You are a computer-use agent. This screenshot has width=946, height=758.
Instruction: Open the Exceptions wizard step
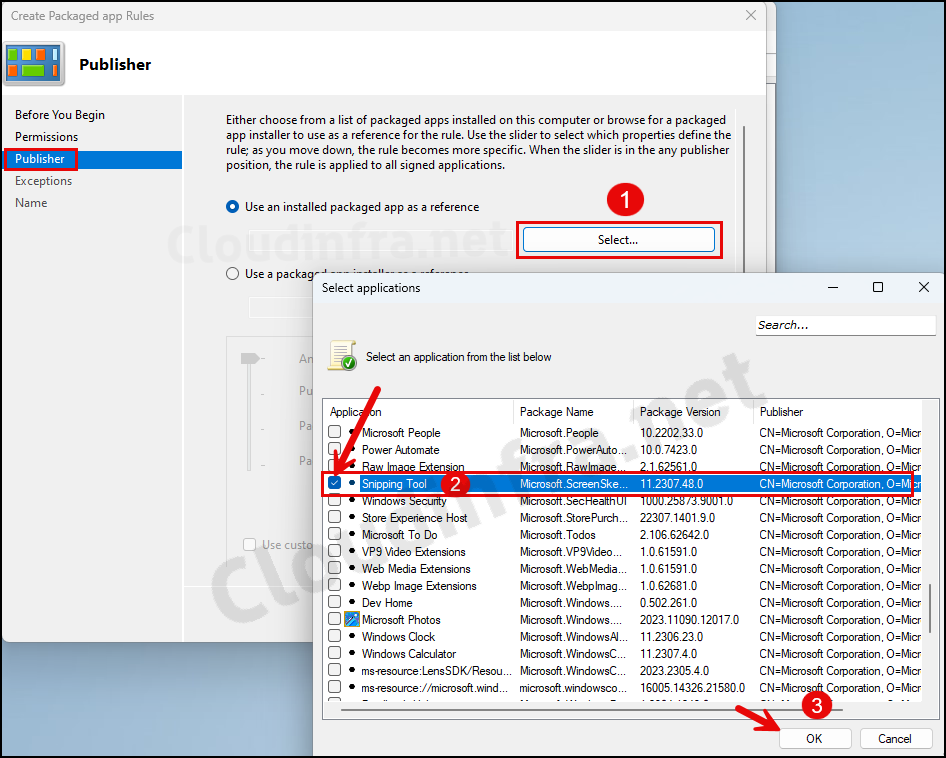43,181
